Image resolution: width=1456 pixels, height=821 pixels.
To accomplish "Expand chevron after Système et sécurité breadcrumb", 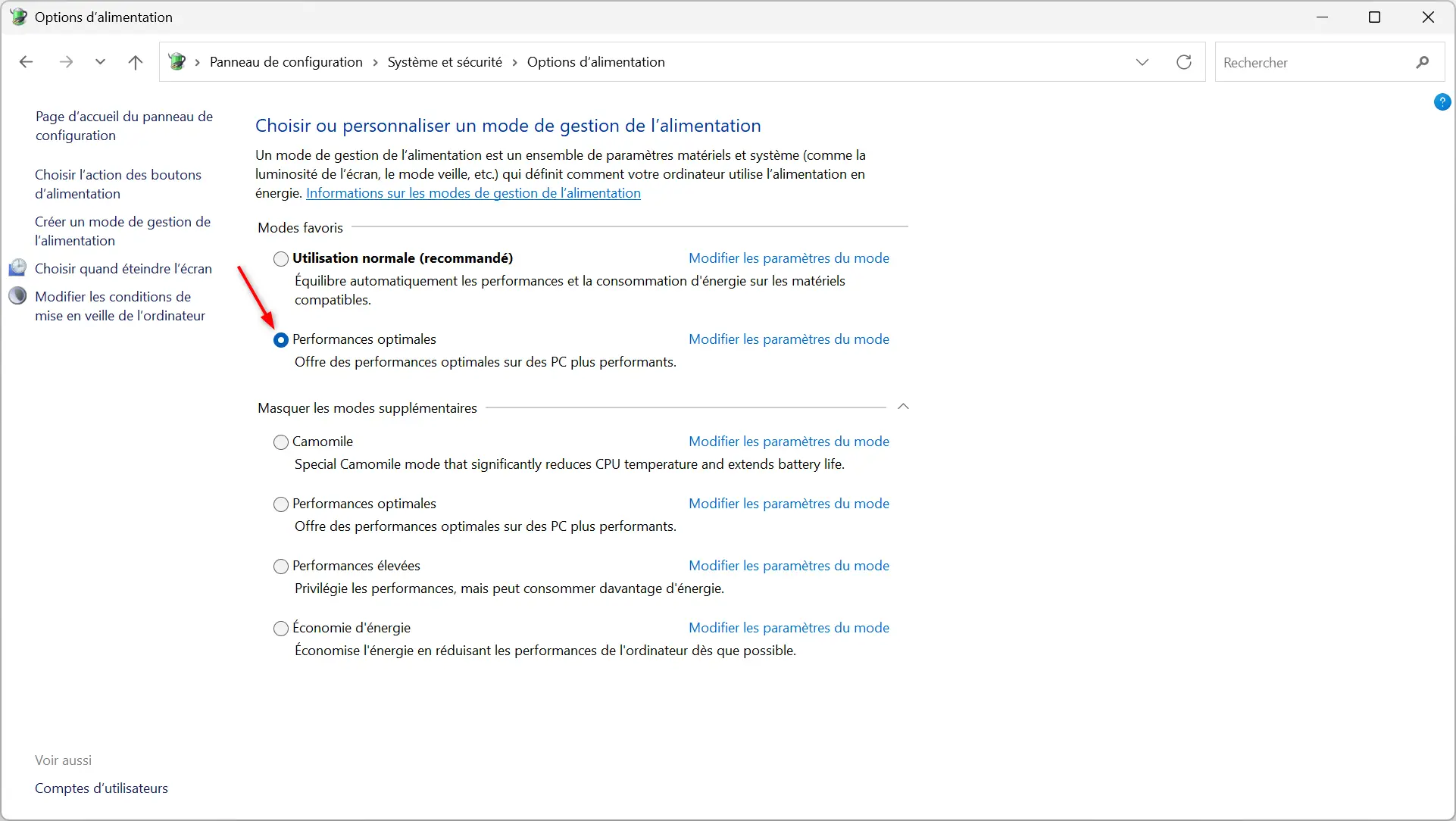I will click(515, 62).
